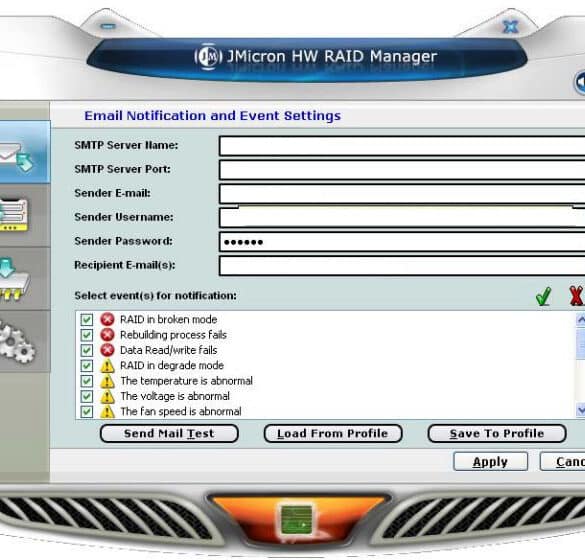Click event list scrollbar up arrow
This screenshot has width=585, height=560.
click(x=581, y=320)
